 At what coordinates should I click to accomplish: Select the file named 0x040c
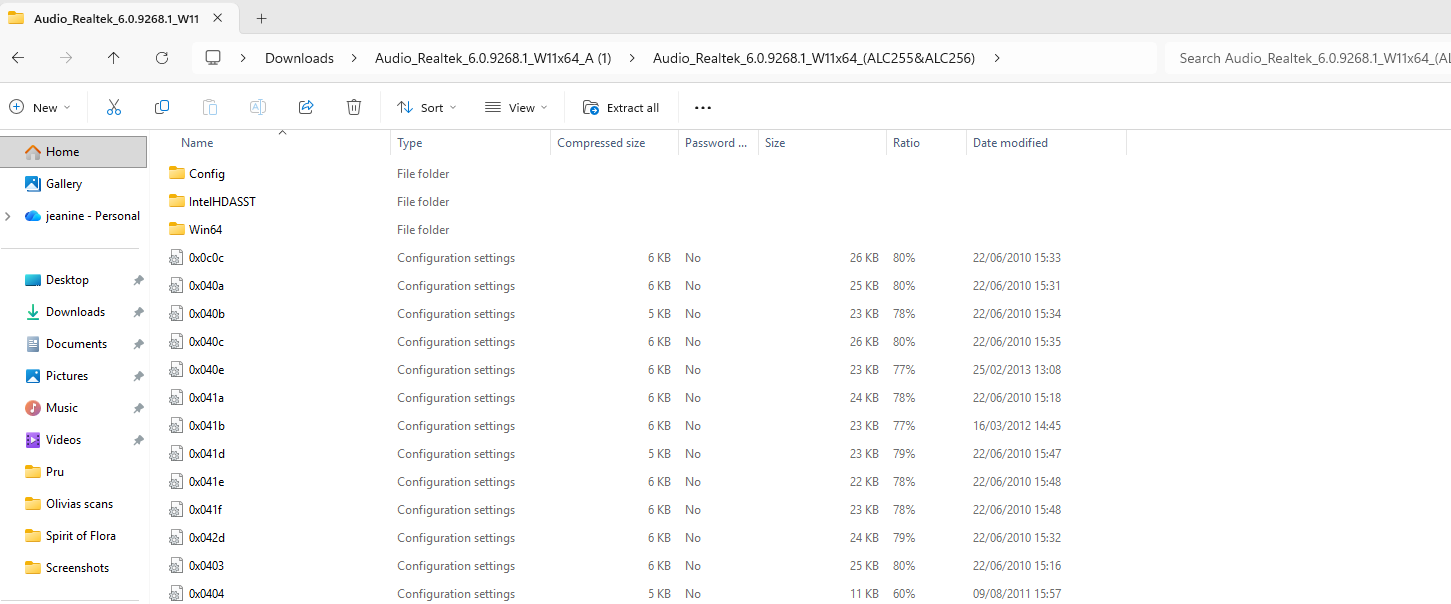tap(206, 342)
